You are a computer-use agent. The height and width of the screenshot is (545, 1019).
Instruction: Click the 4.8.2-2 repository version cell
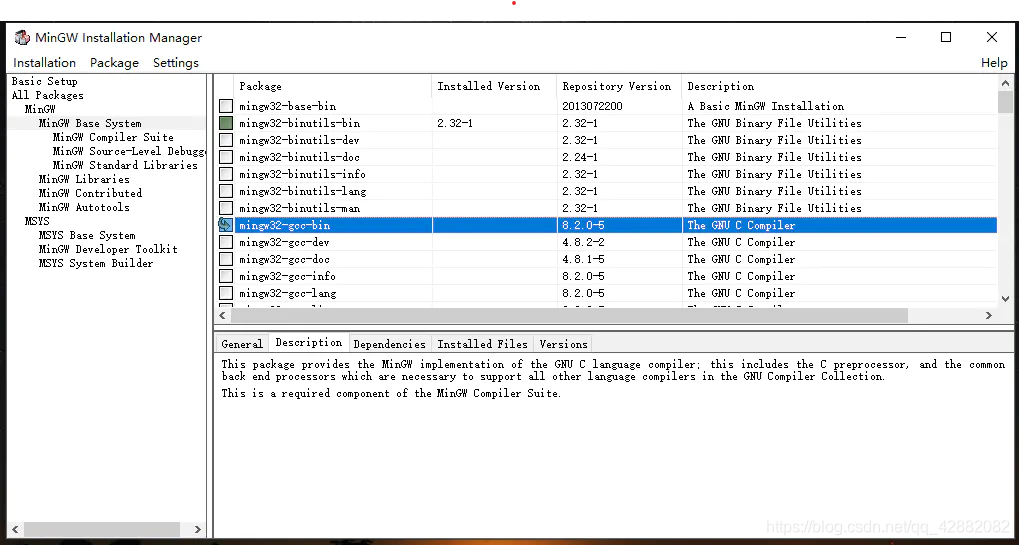(x=583, y=242)
